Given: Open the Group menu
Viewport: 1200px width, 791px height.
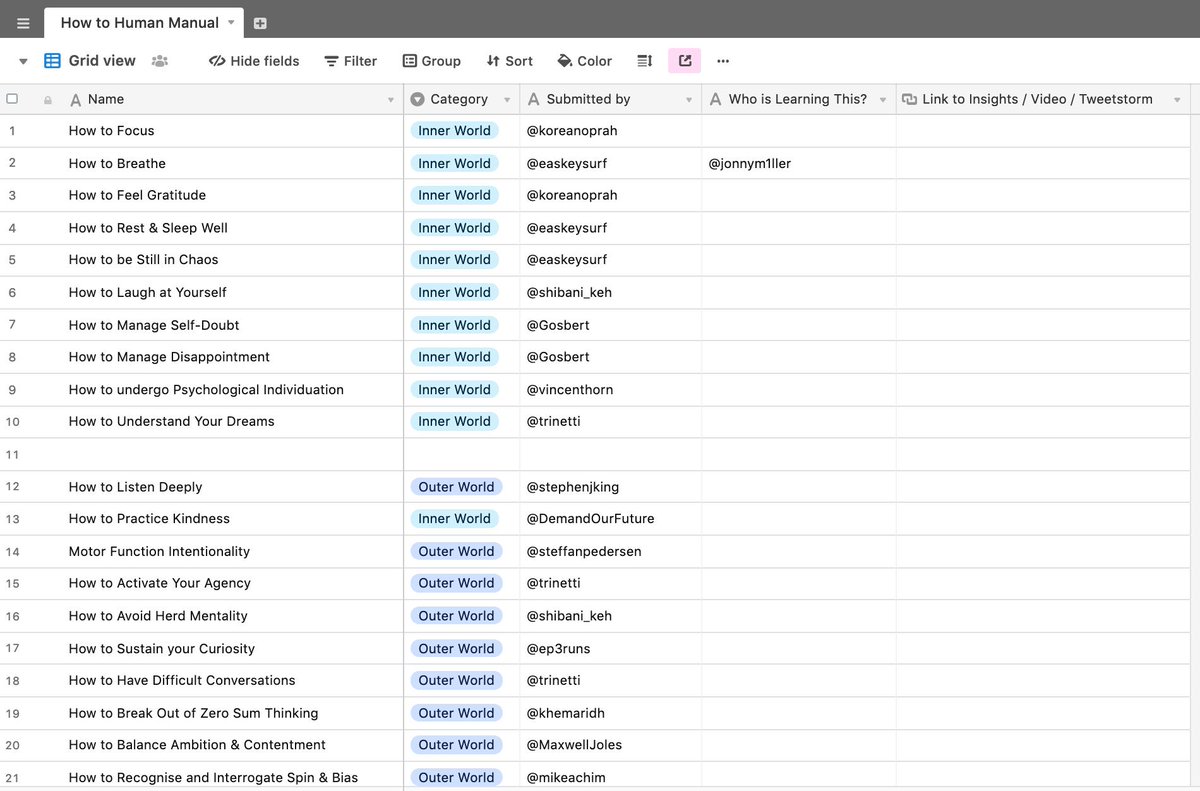Looking at the screenshot, I should [x=431, y=61].
